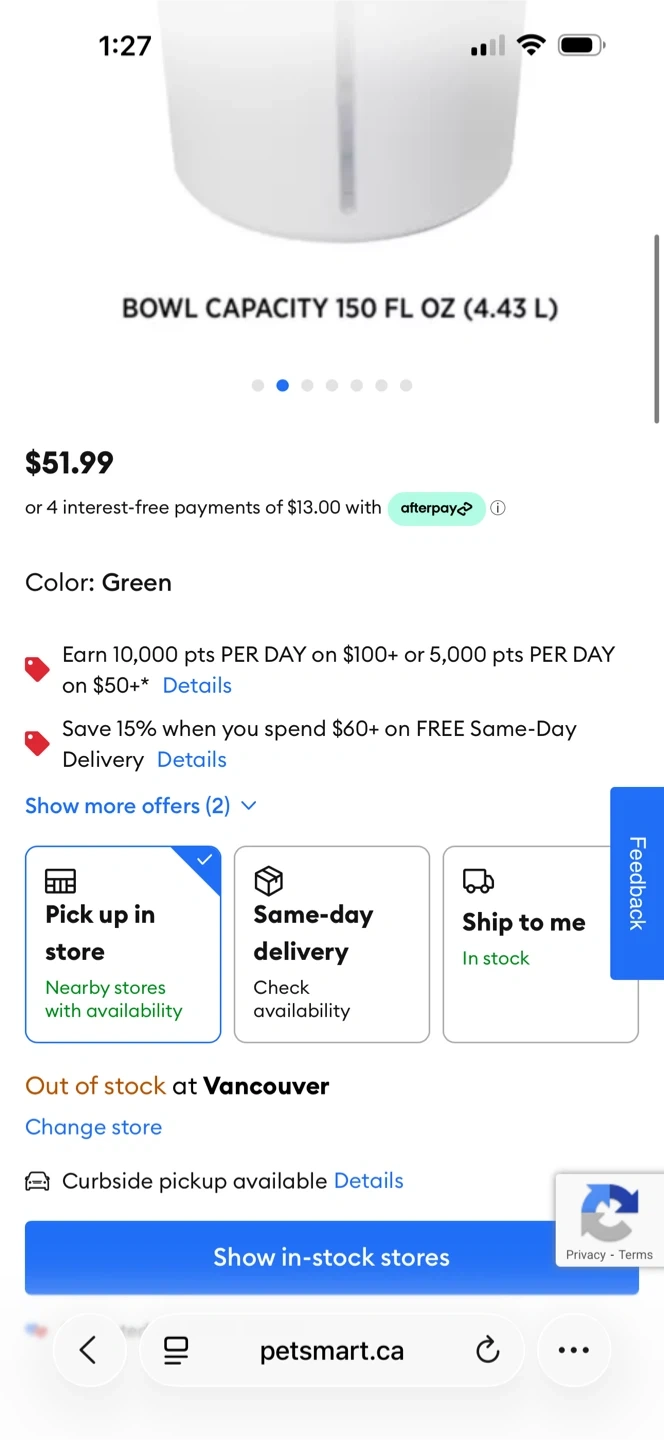
Task: Tap the page reload icon
Action: (x=487, y=1351)
